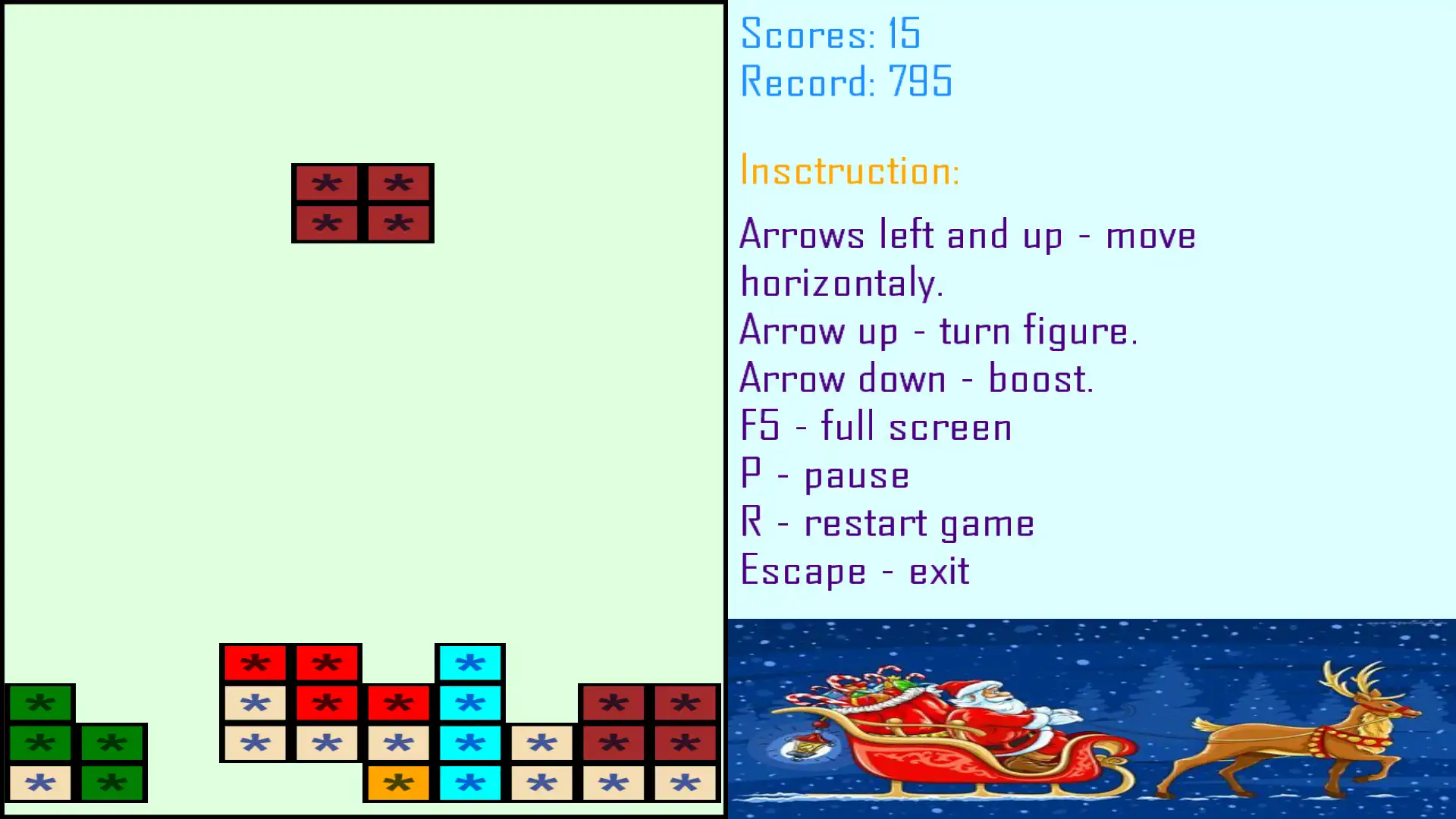Click the red O-piece block in play area
The height and width of the screenshot is (819, 1456).
click(x=362, y=203)
